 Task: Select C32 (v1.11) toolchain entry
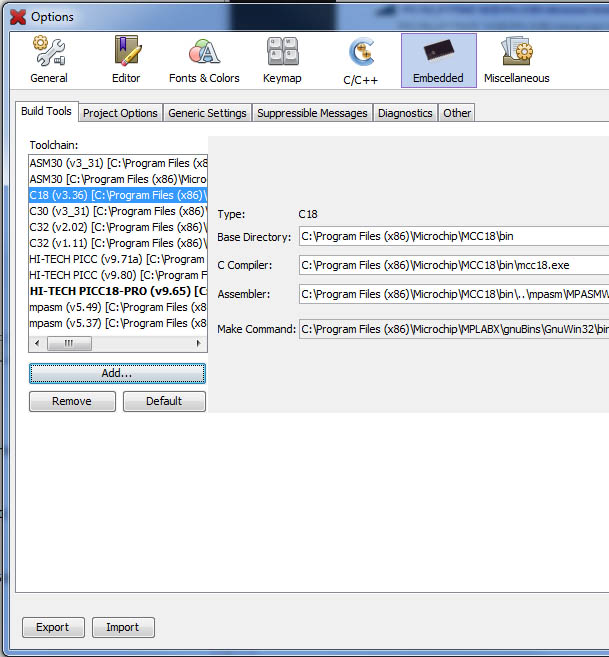click(118, 243)
